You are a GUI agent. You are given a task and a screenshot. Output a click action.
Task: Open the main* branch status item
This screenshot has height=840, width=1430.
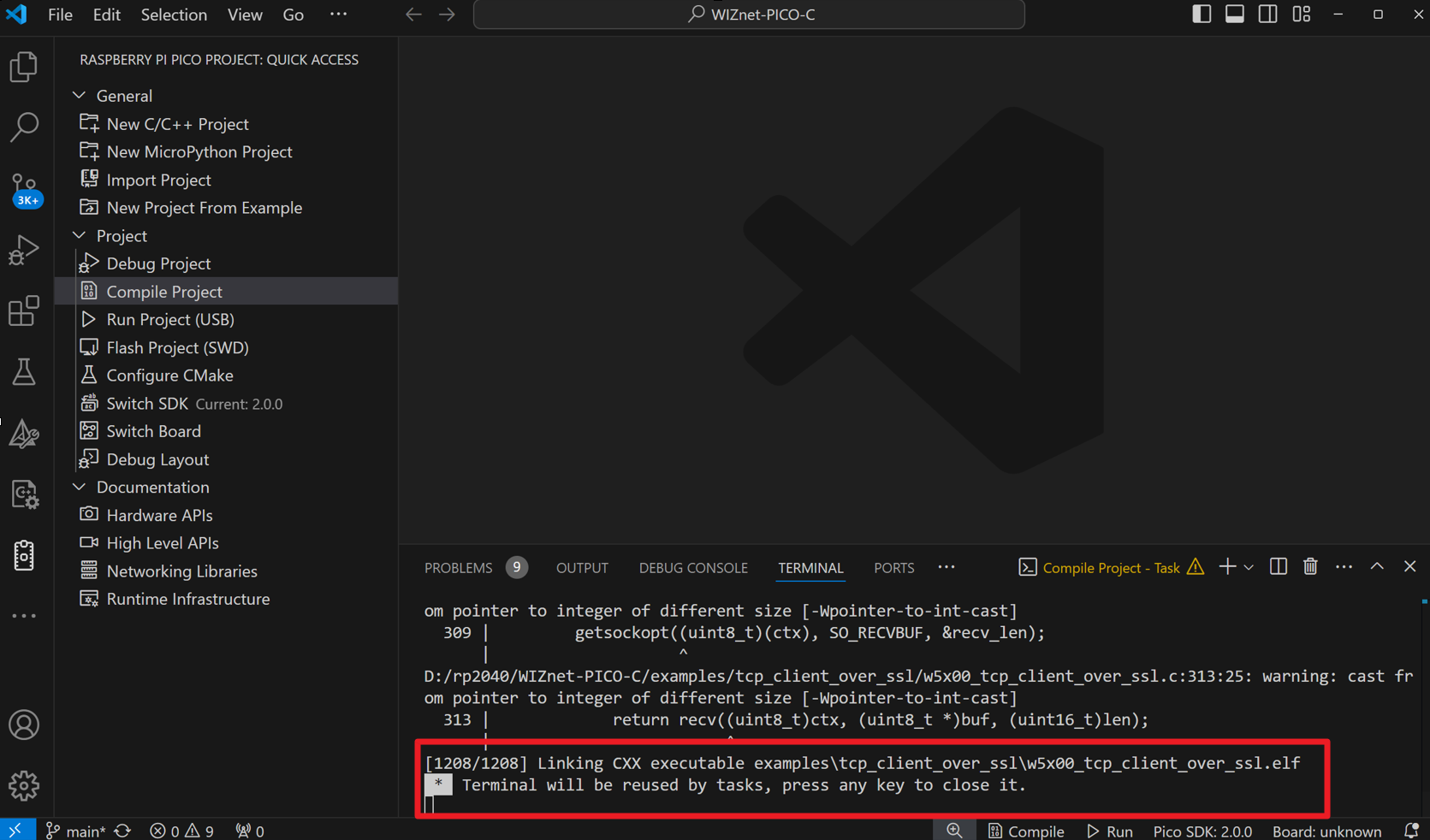(75, 831)
